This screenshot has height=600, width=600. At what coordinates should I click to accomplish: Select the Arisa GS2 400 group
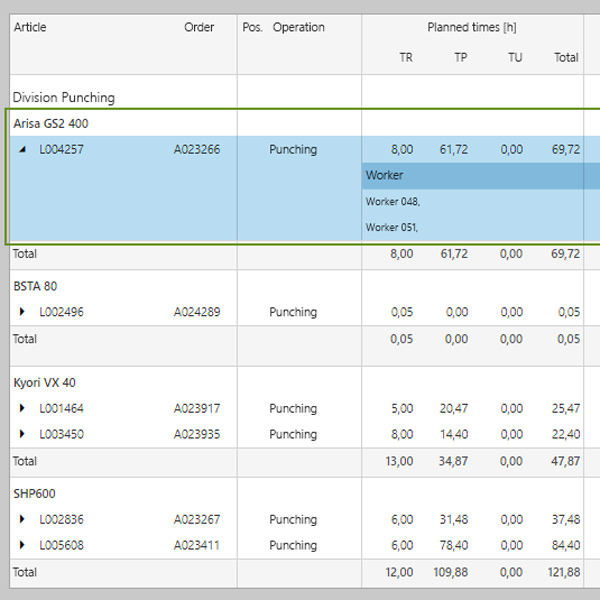pos(51,123)
